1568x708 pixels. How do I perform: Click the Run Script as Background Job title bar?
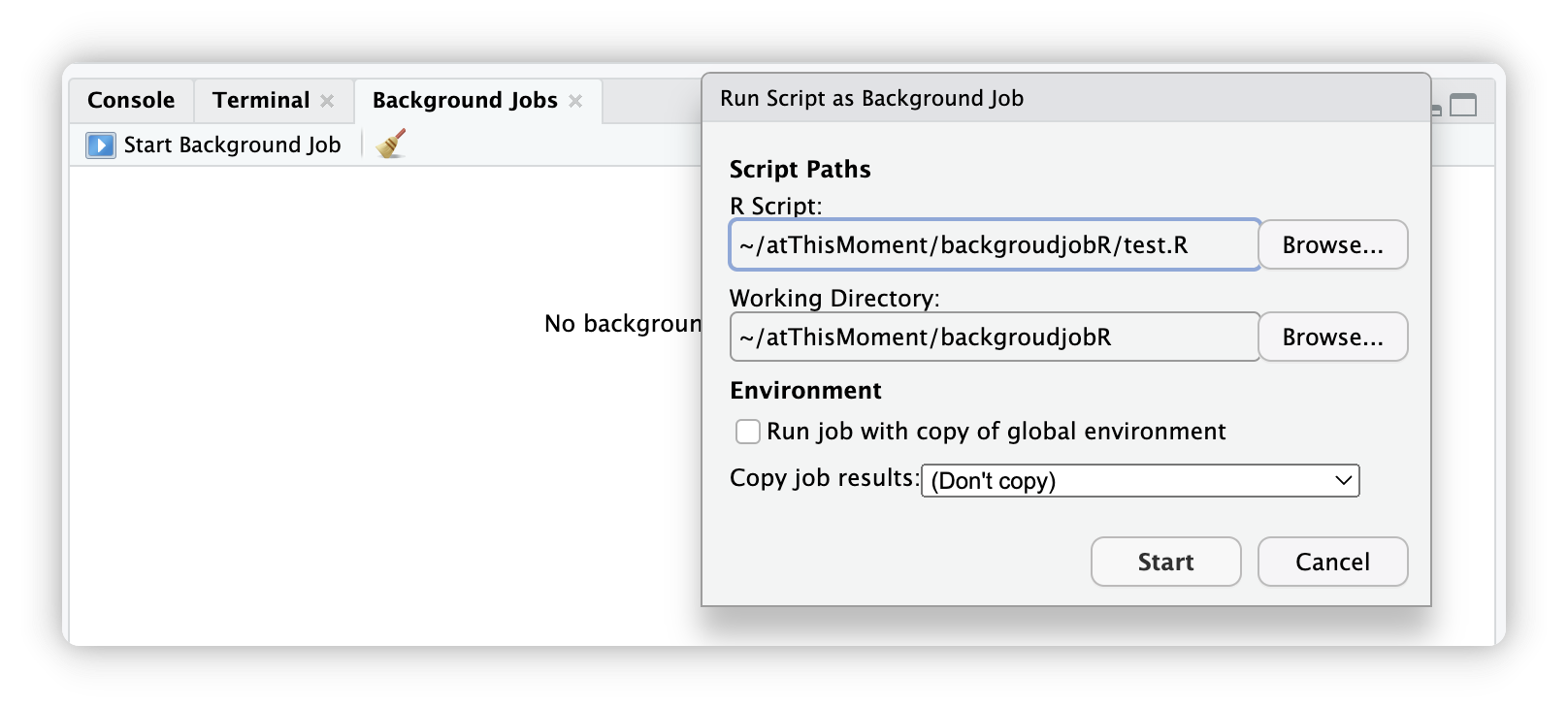[1066, 98]
